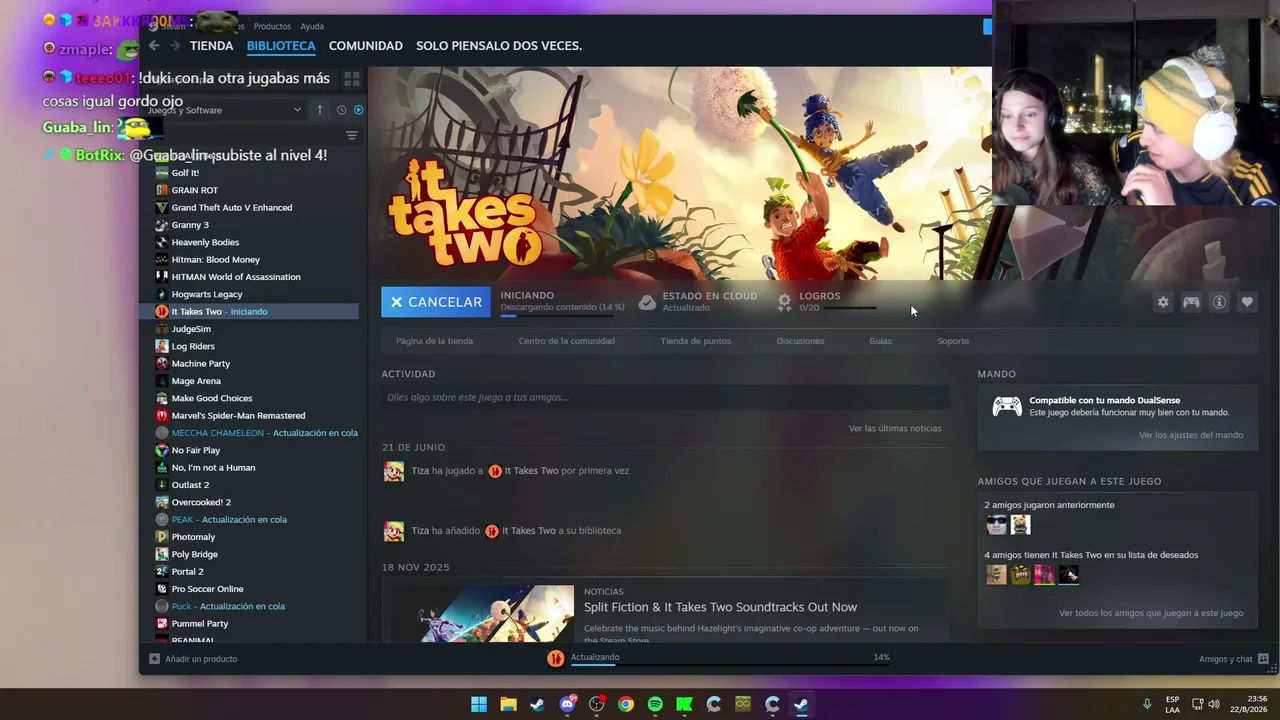Open Centro de la comunidad link
The width and height of the screenshot is (1280, 720).
(x=566, y=341)
